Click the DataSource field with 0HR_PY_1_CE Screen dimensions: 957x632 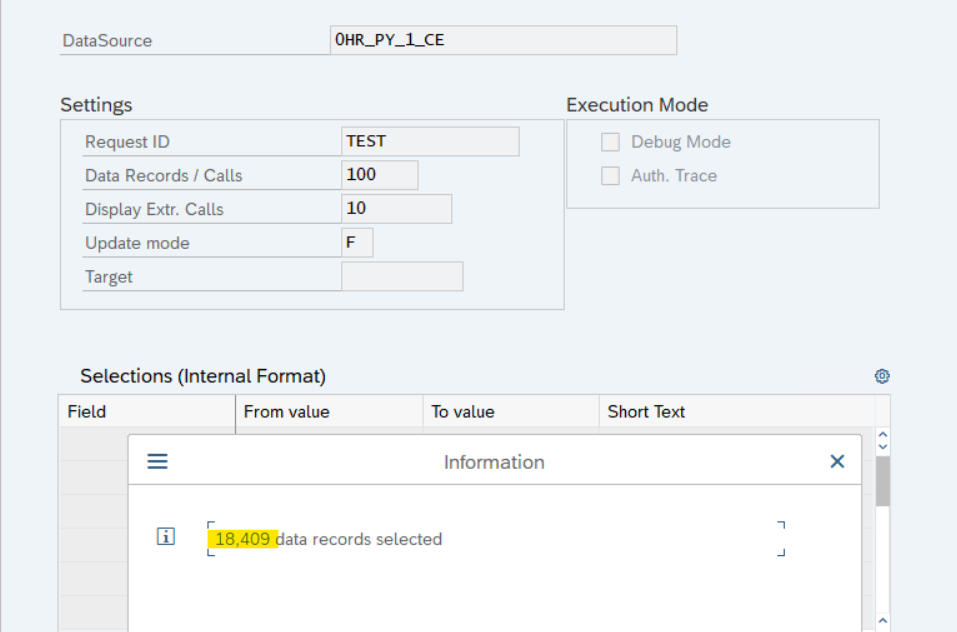coord(503,40)
